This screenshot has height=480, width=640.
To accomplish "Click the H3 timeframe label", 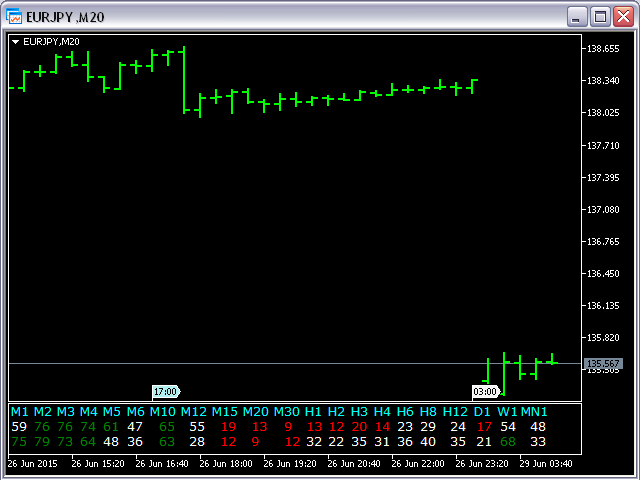I will click(x=359, y=411).
